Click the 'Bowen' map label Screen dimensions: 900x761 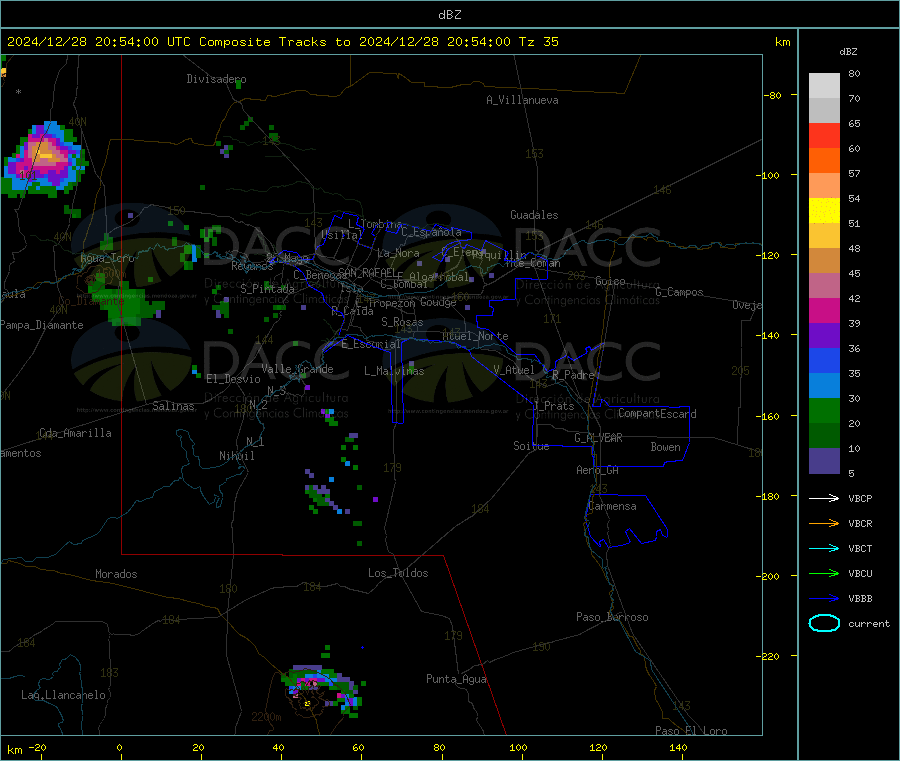665,447
